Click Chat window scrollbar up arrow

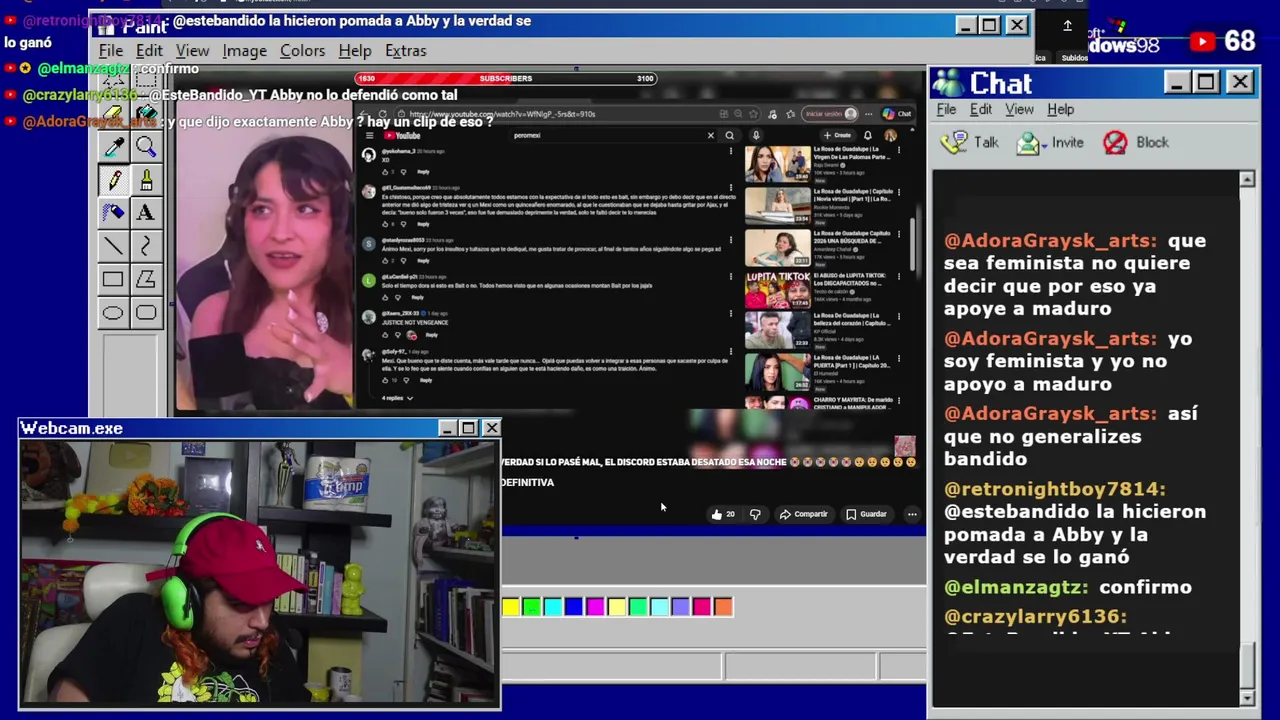point(1246,180)
